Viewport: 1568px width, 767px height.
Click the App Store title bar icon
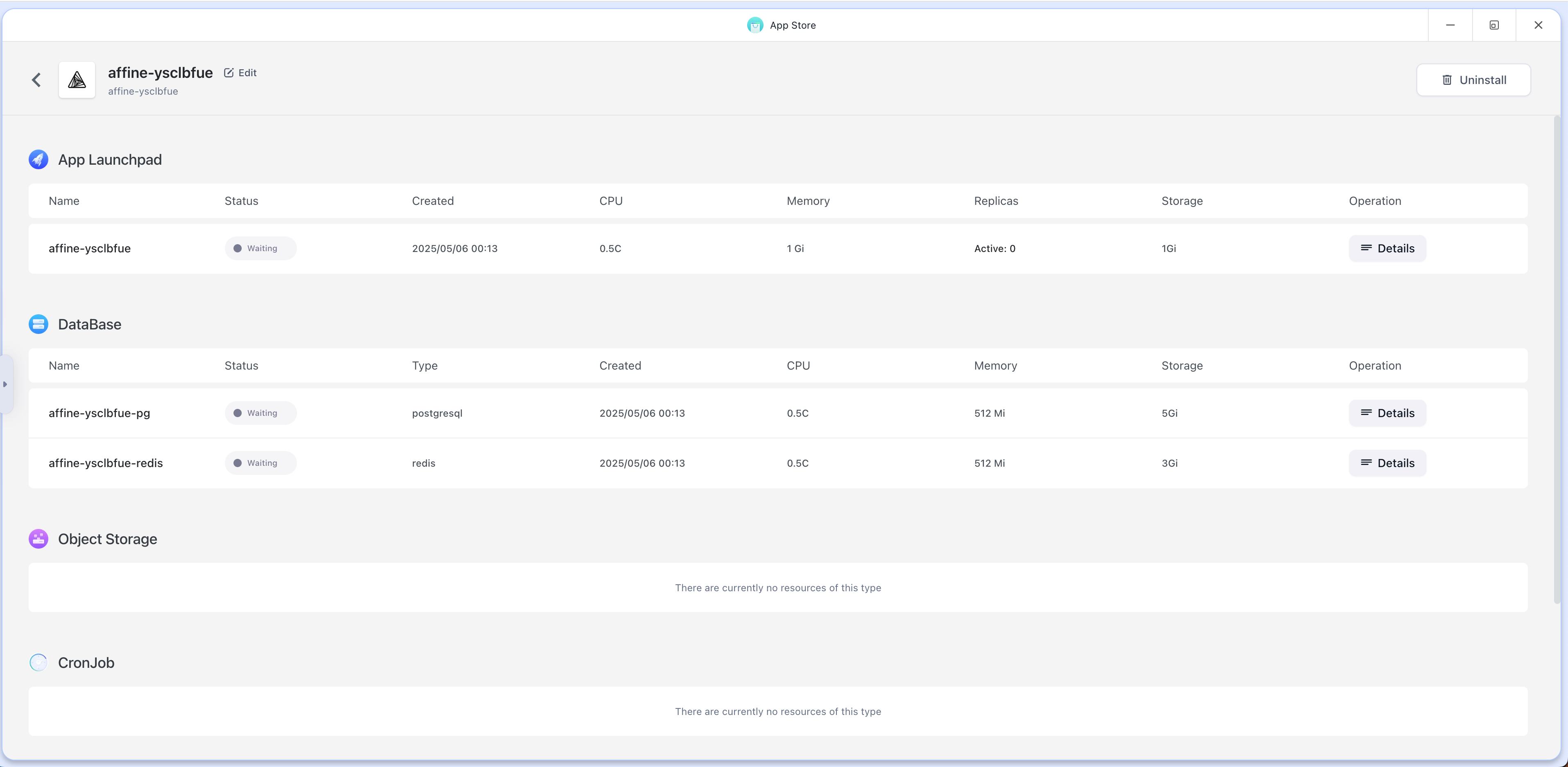(x=755, y=25)
